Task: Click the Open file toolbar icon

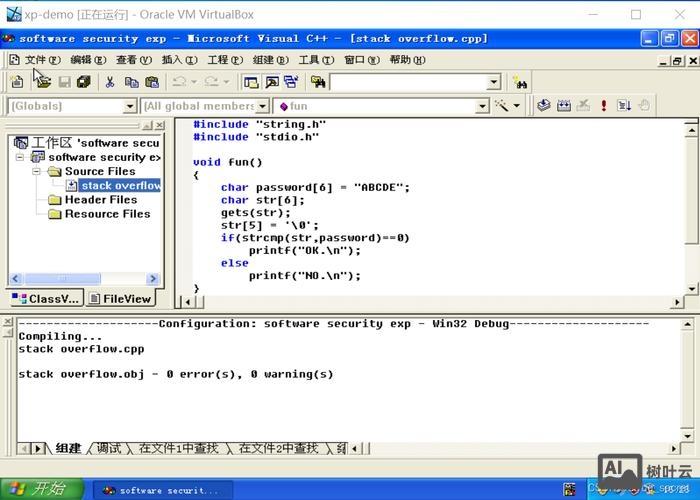Action: pos(41,82)
